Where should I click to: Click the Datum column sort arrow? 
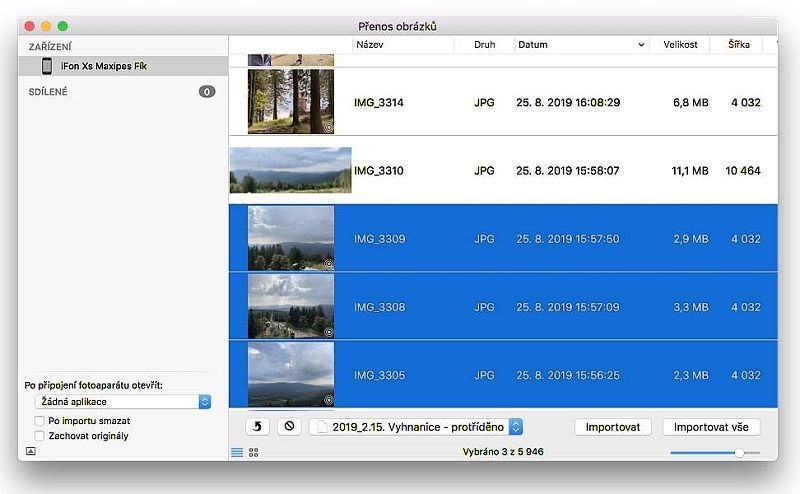point(641,45)
